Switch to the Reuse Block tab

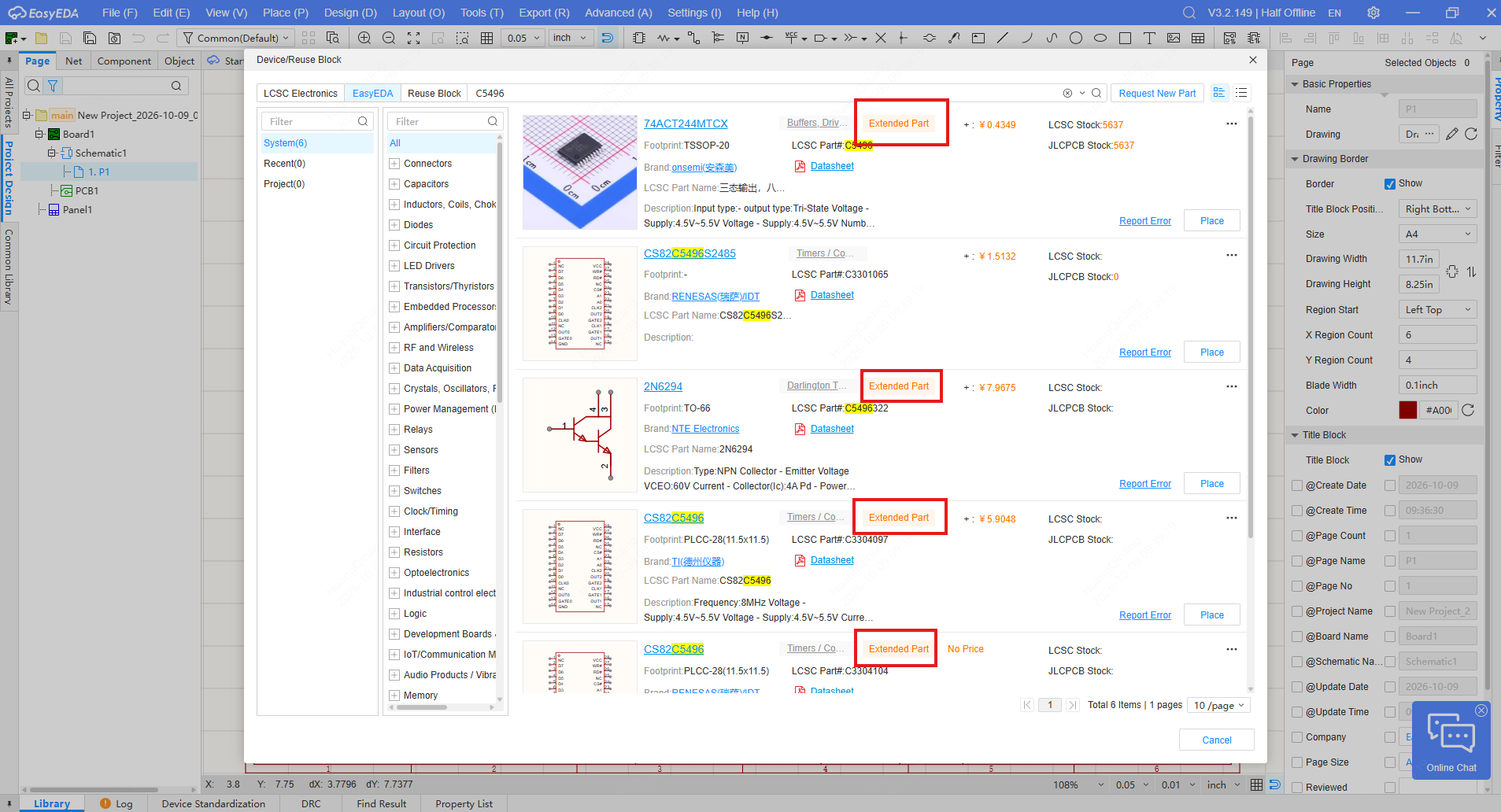coord(434,93)
